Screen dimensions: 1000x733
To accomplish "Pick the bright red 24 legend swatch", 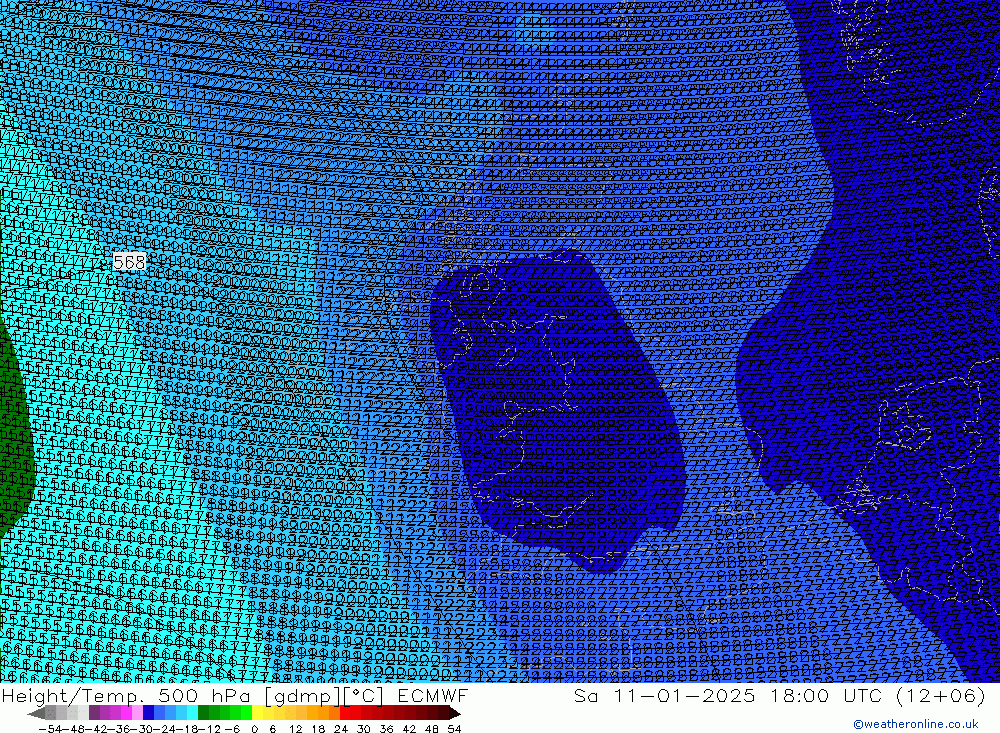I will pyautogui.click(x=346, y=713).
